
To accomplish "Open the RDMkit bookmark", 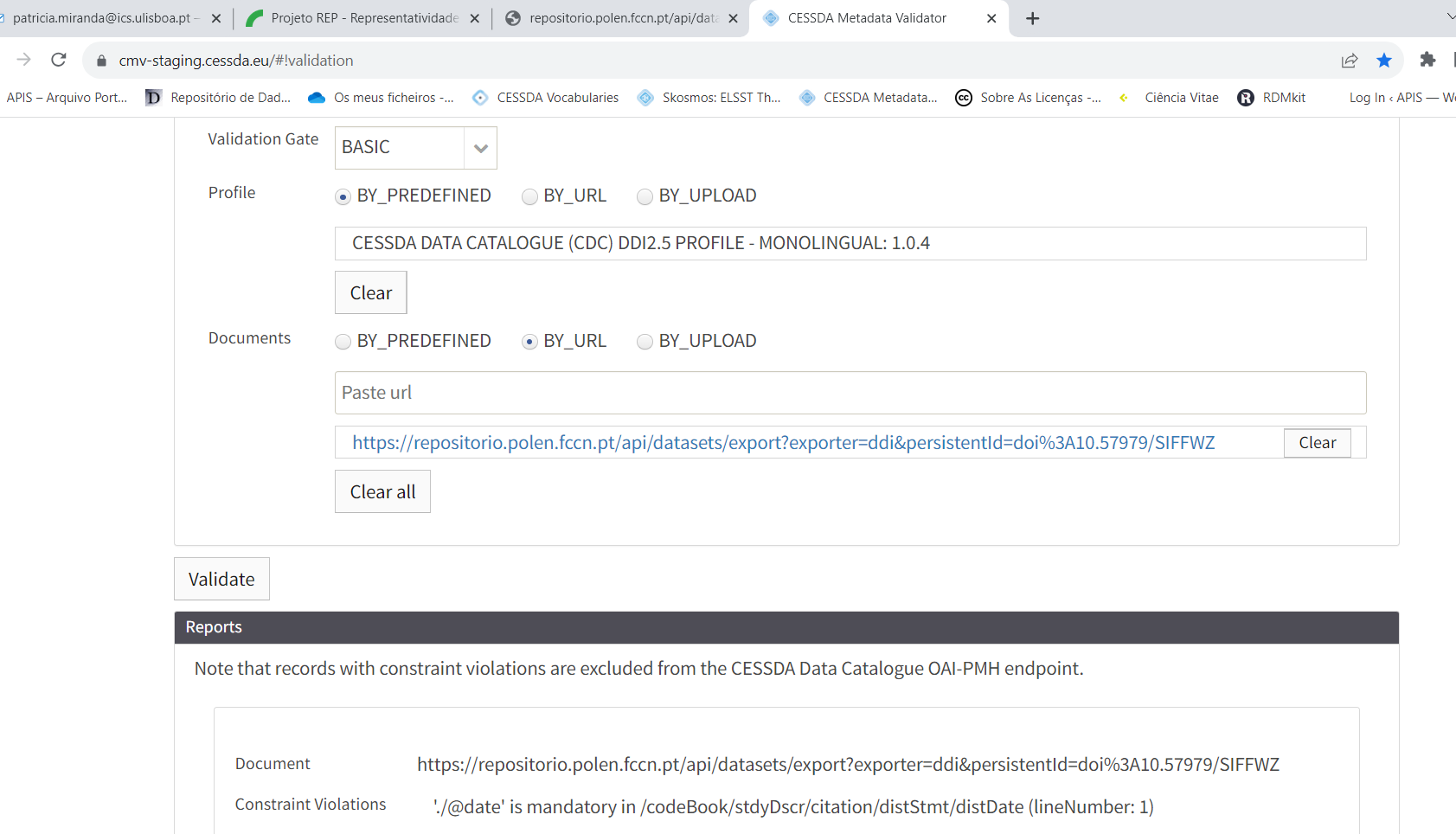I will pyautogui.click(x=1272, y=98).
